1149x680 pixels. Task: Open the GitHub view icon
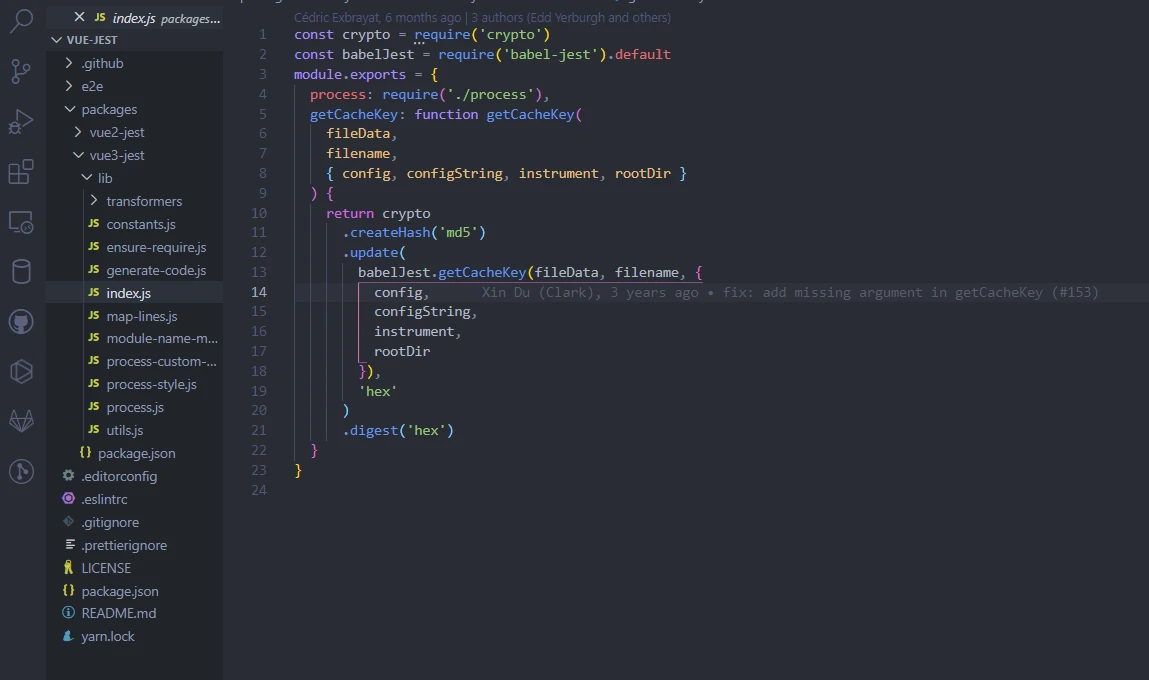point(21,322)
